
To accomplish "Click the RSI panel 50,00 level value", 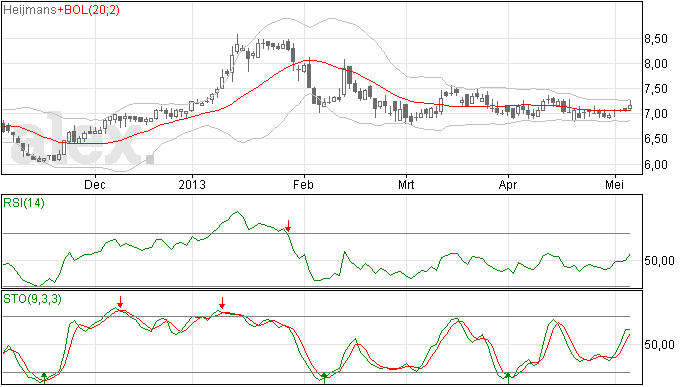I will (x=659, y=261).
